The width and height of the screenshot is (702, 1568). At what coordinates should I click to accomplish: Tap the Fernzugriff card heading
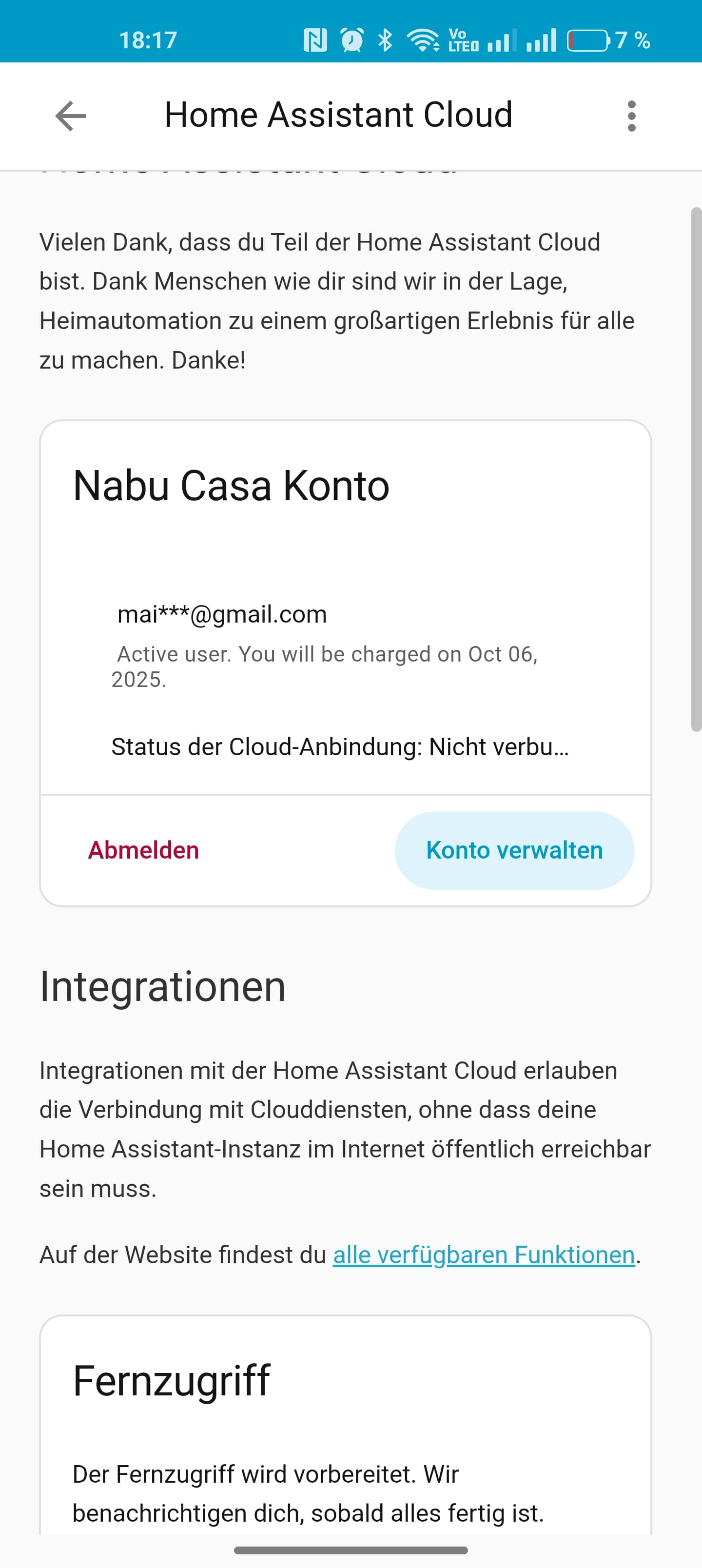click(171, 1380)
